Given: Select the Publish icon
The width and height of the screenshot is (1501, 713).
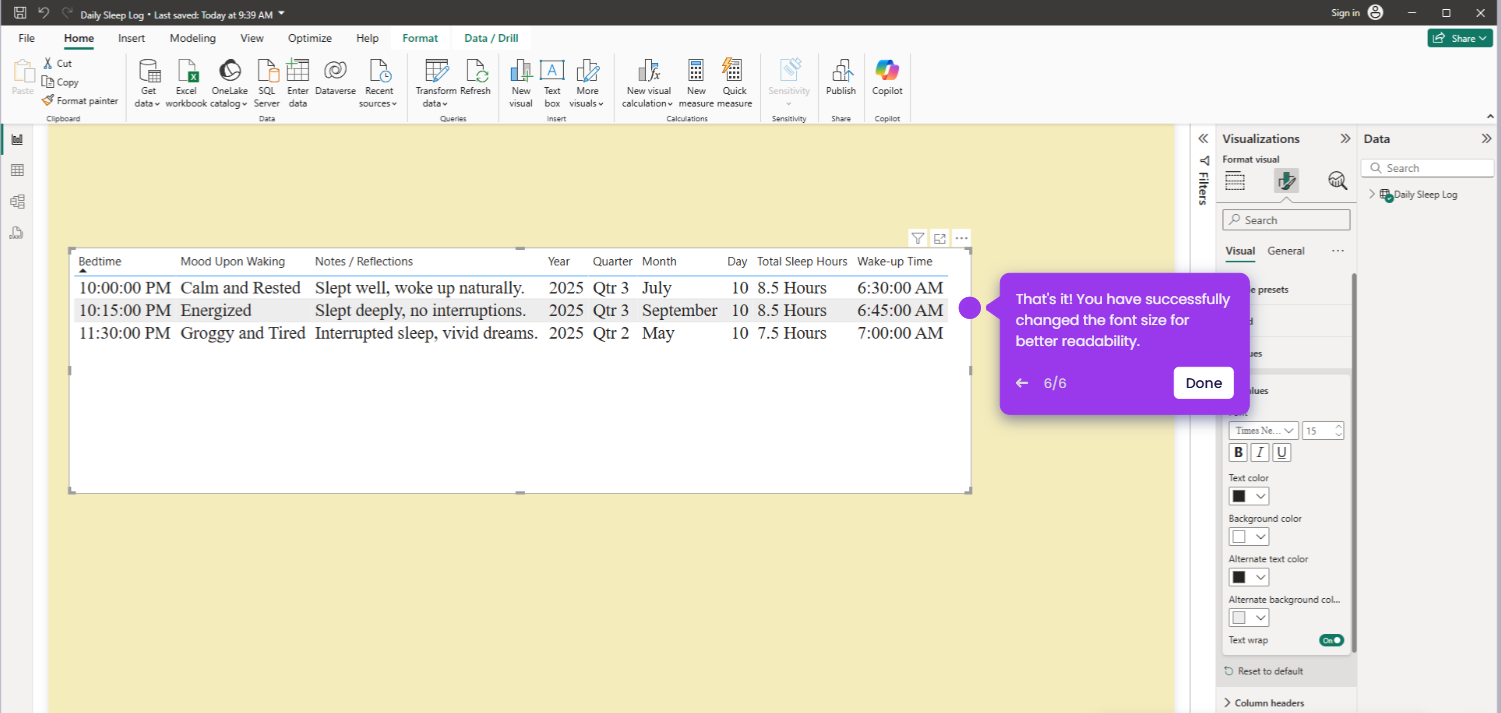Looking at the screenshot, I should 841,80.
